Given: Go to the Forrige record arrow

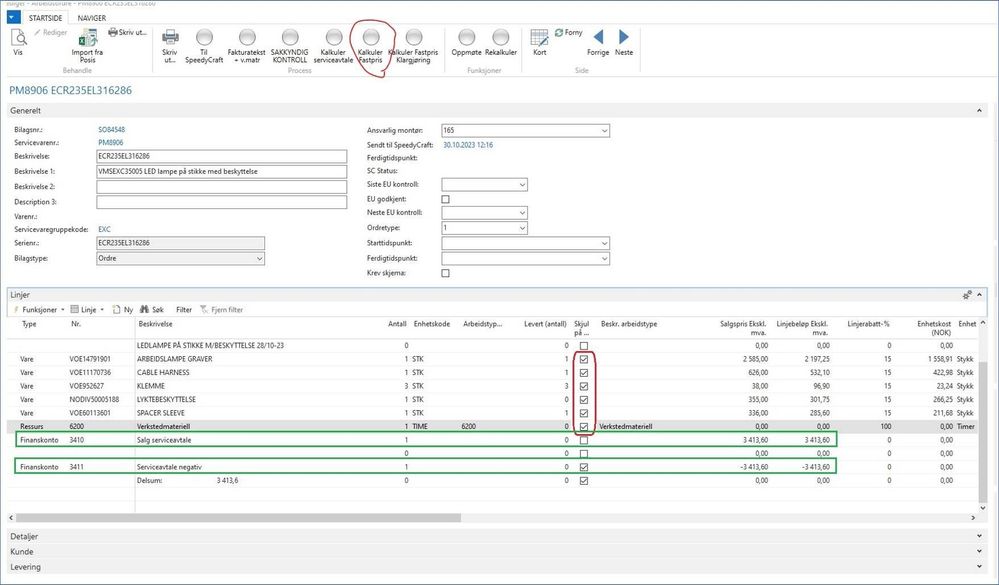Looking at the screenshot, I should [x=598, y=38].
